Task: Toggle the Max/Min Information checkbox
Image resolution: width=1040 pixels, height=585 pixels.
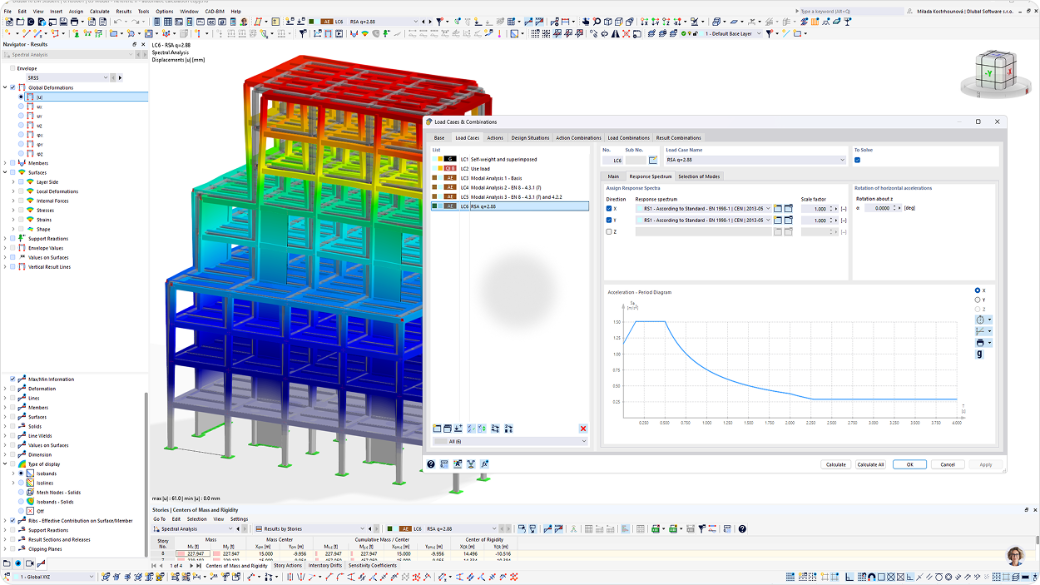Action: pos(13,379)
